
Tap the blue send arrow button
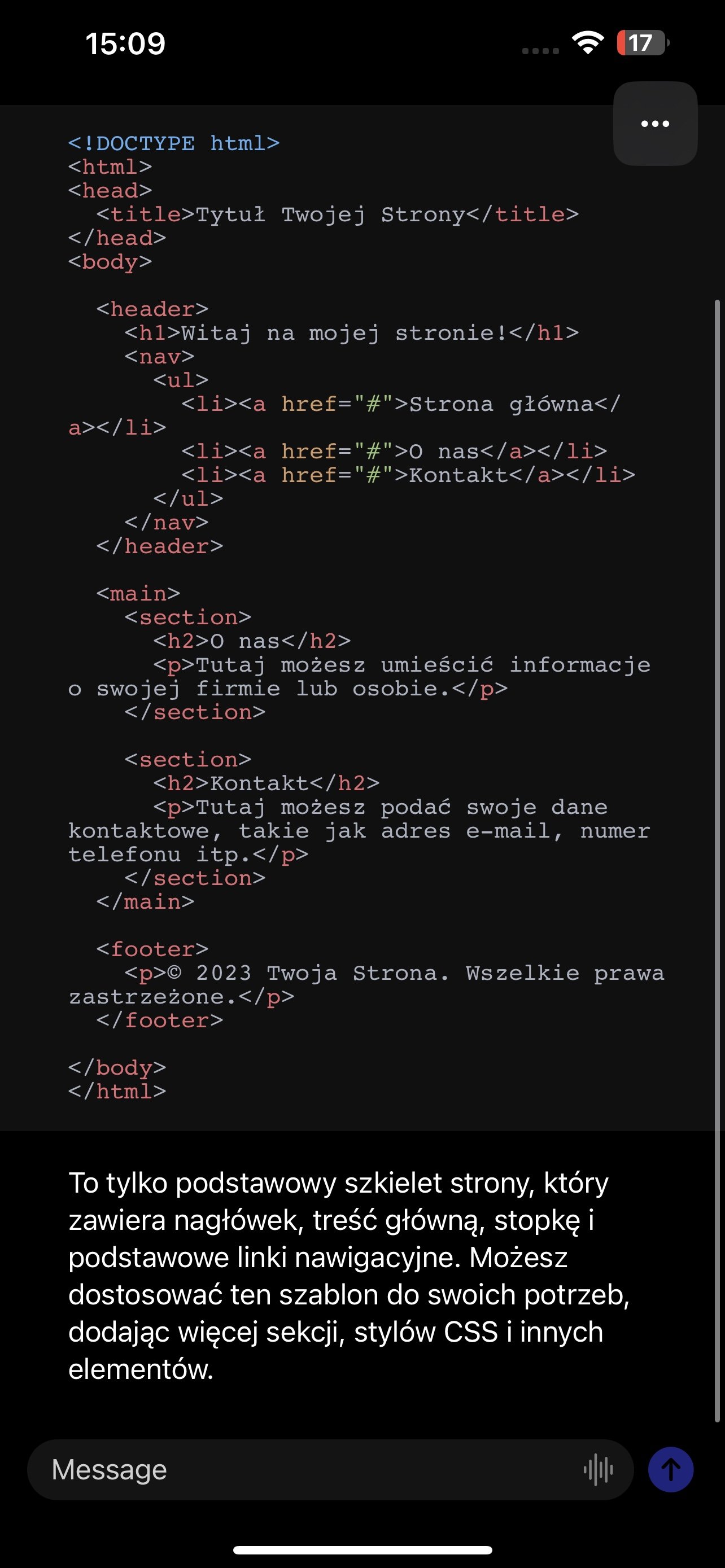(671, 1469)
